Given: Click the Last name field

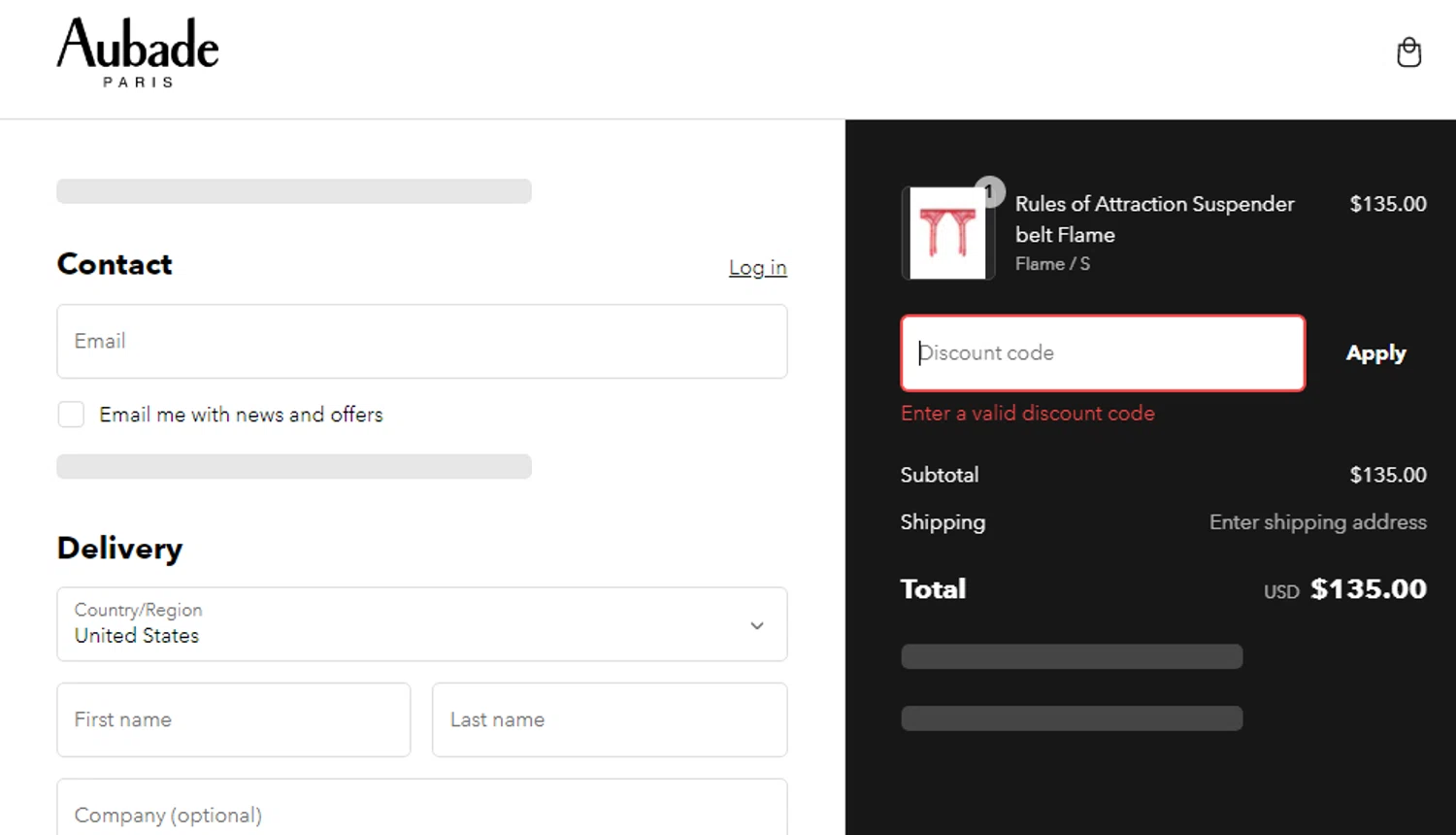Looking at the screenshot, I should click(610, 719).
